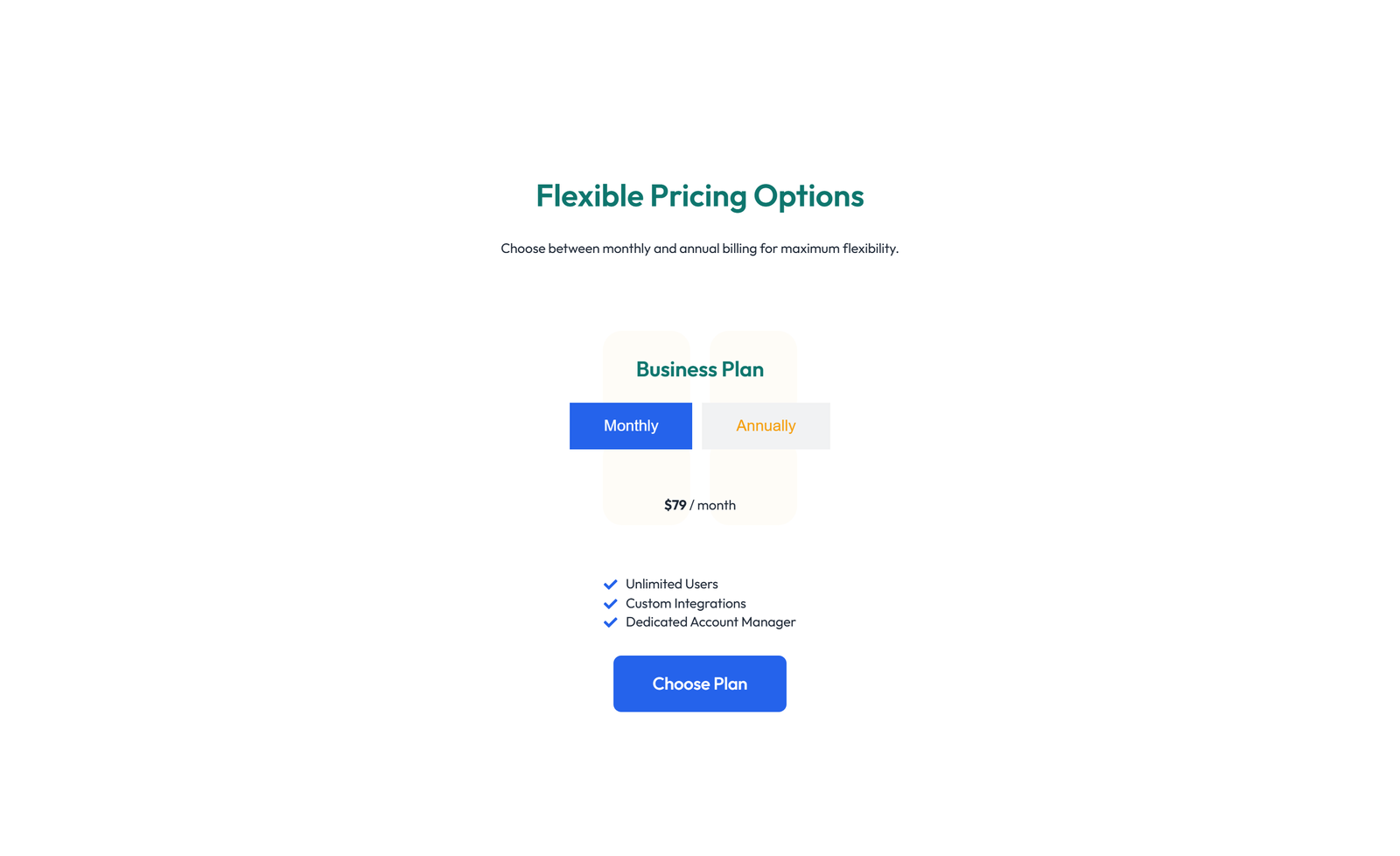1400x856 pixels.
Task: Click the checkmark beside Custom Integrations
Action: 611,603
